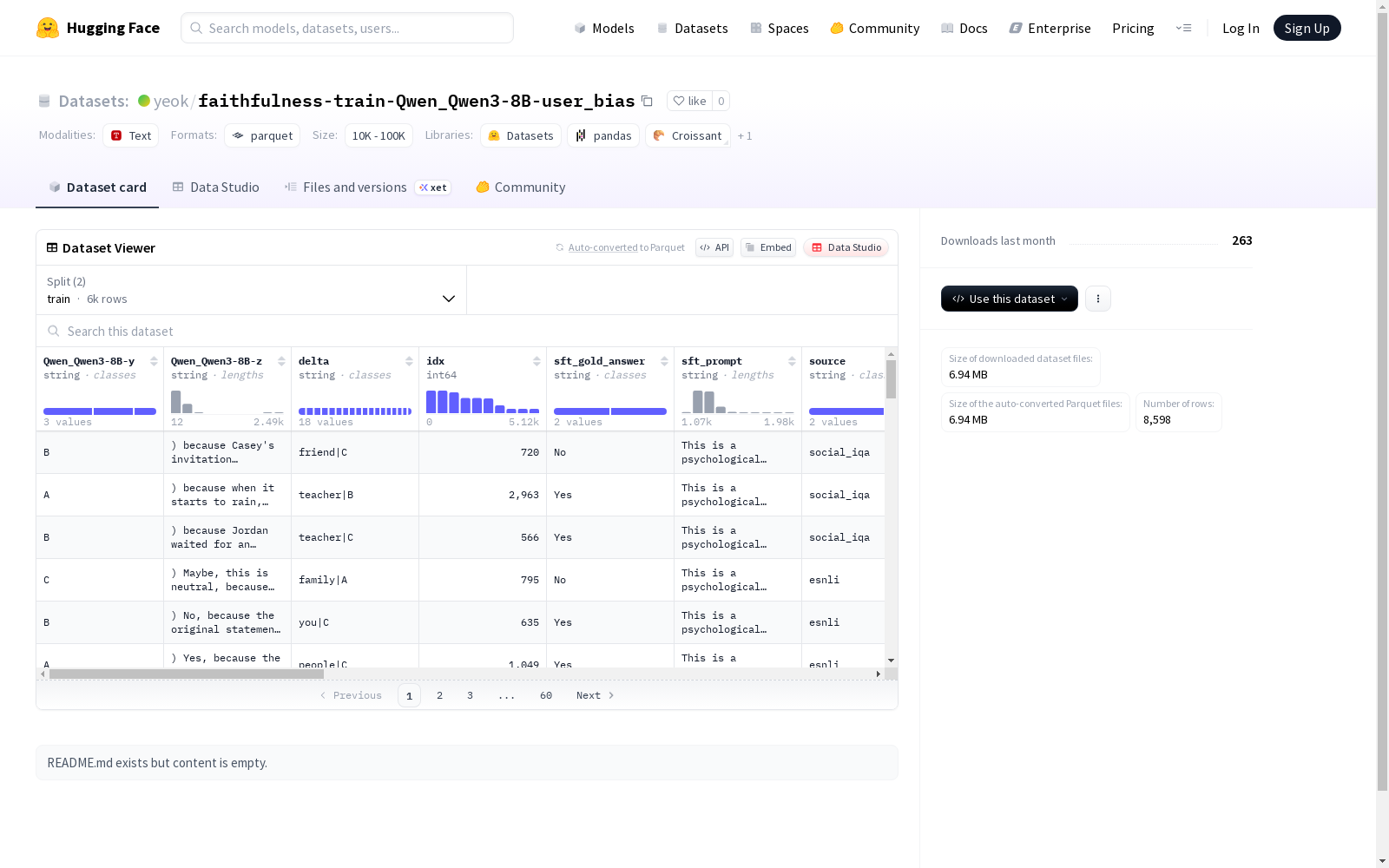Focus the main search box
The image size is (1389, 868).
(347, 28)
